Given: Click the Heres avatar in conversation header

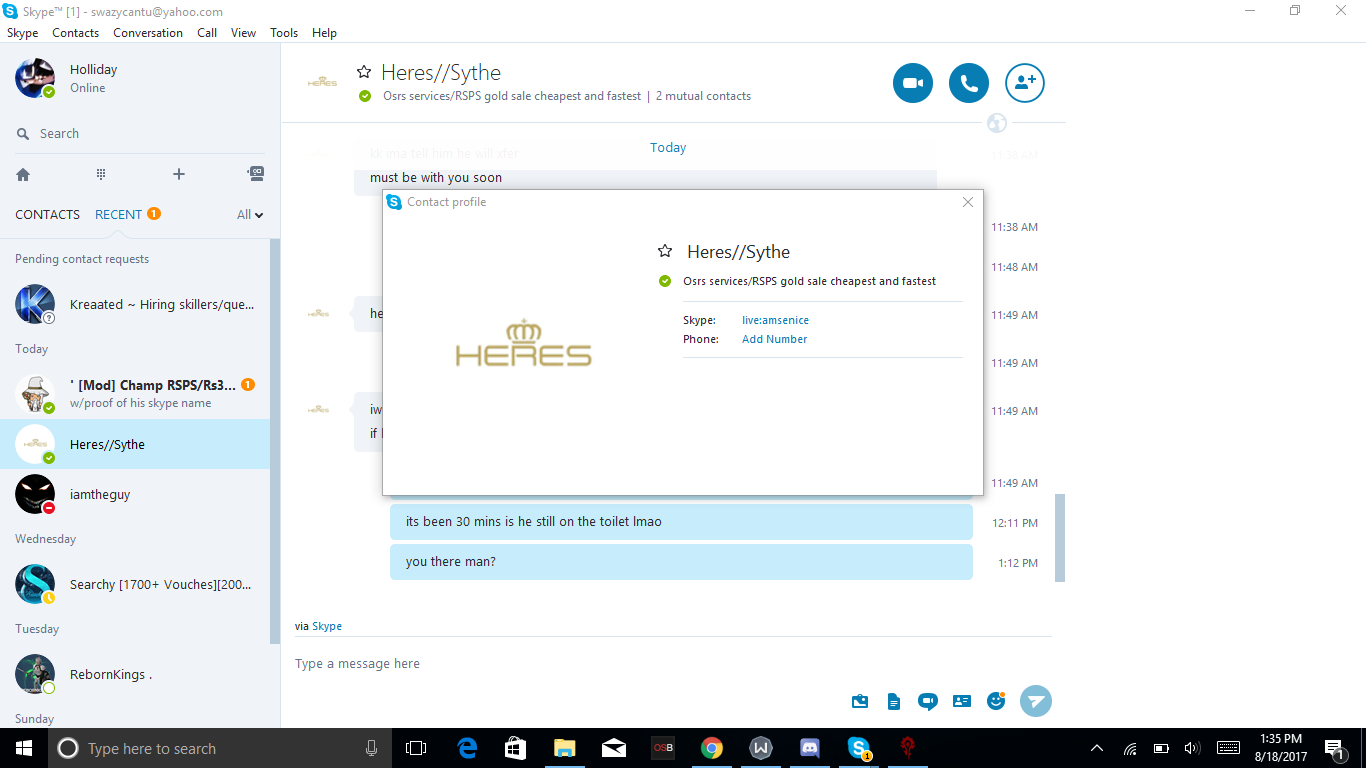Looking at the screenshot, I should [322, 82].
